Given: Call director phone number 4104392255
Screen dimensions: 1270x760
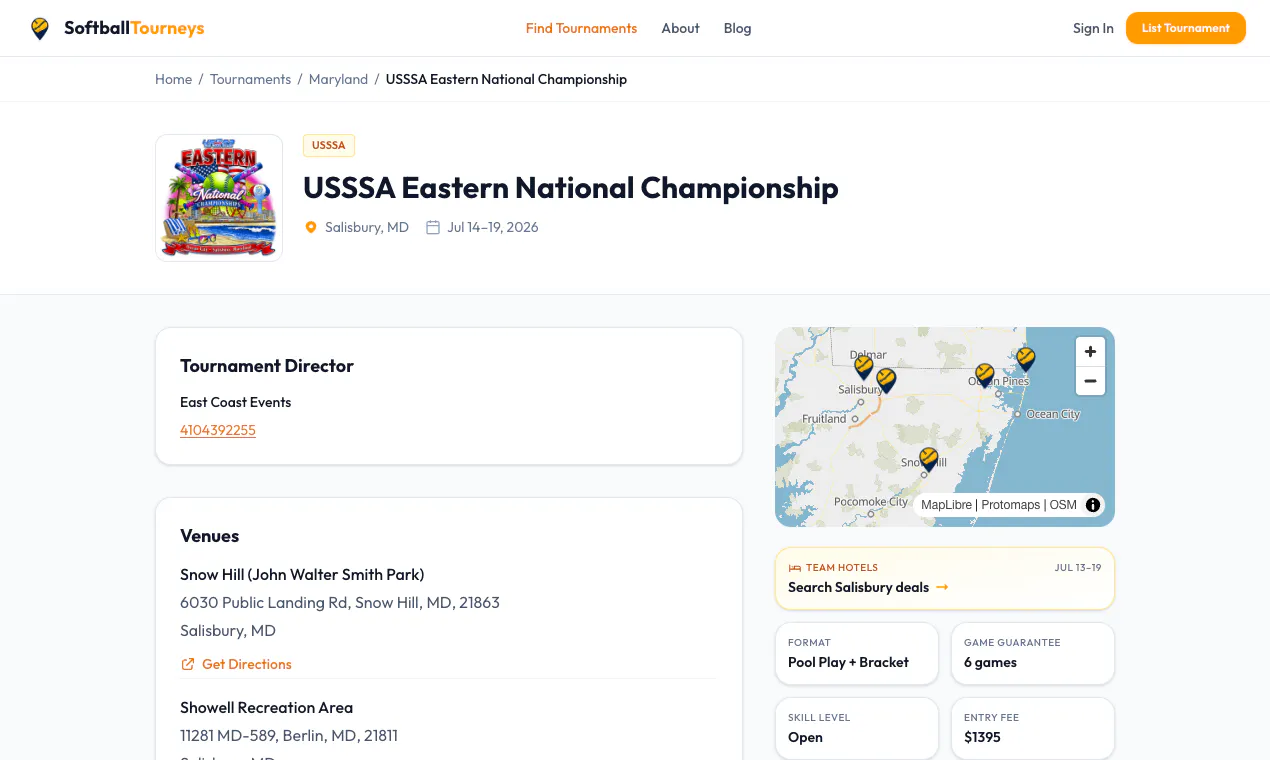Looking at the screenshot, I should click(218, 430).
